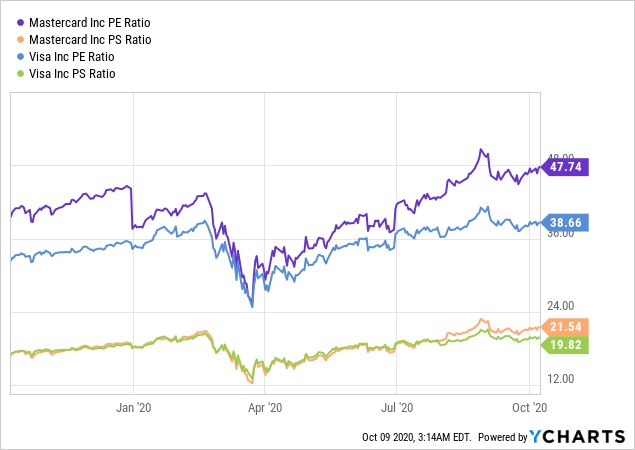Click the Jan '20 x-axis label
Viewport: 635px width, 450px height.
click(x=135, y=407)
